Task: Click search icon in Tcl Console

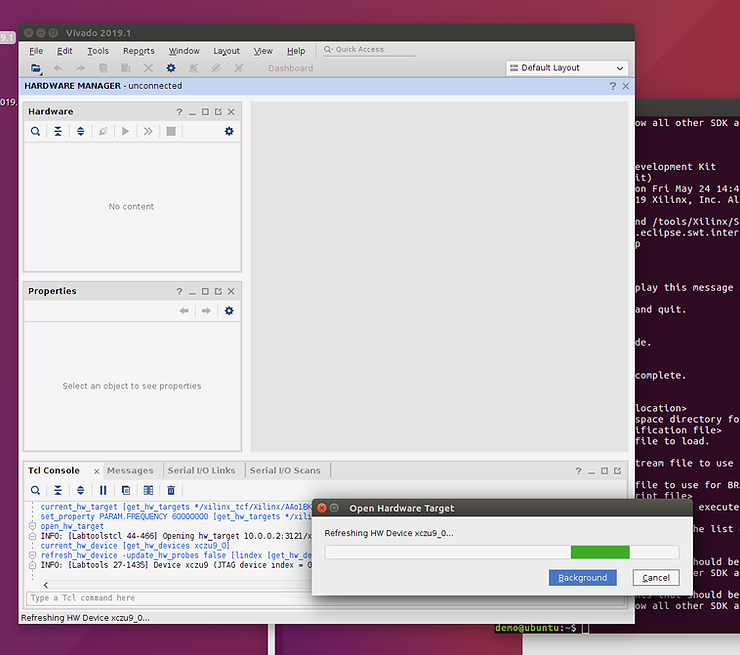Action: pyautogui.click(x=35, y=490)
